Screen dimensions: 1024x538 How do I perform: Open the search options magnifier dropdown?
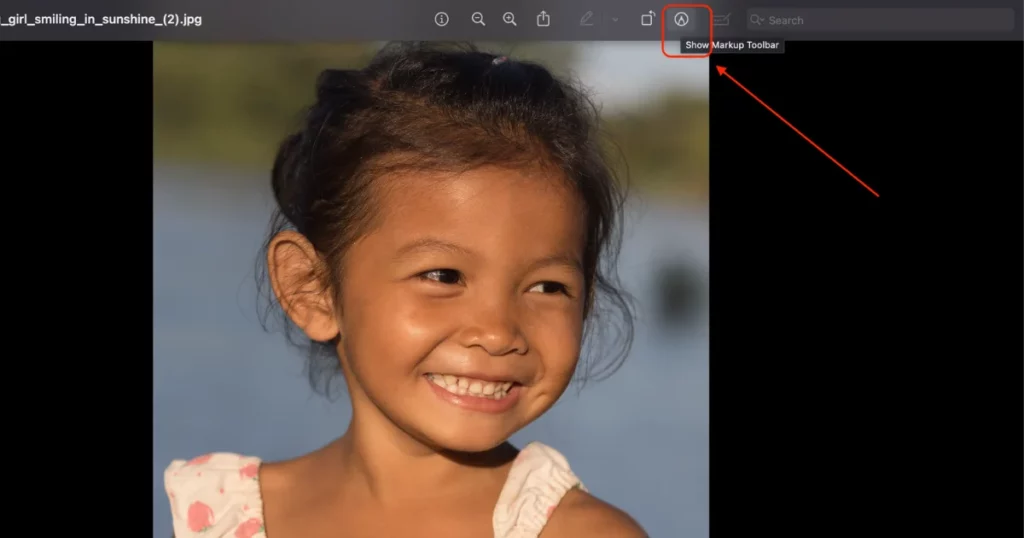pyautogui.click(x=757, y=20)
